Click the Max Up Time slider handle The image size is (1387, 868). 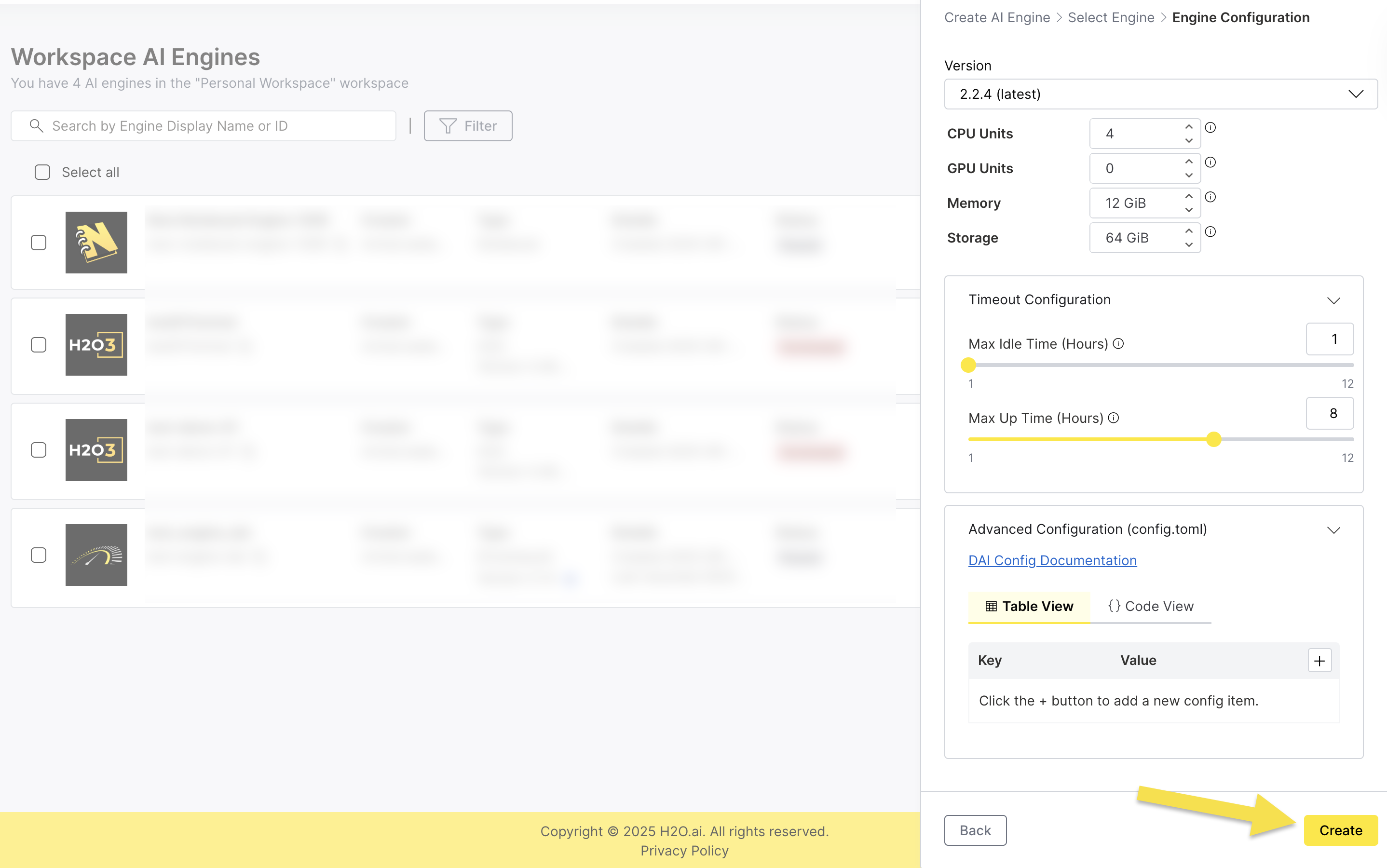pyautogui.click(x=1213, y=439)
